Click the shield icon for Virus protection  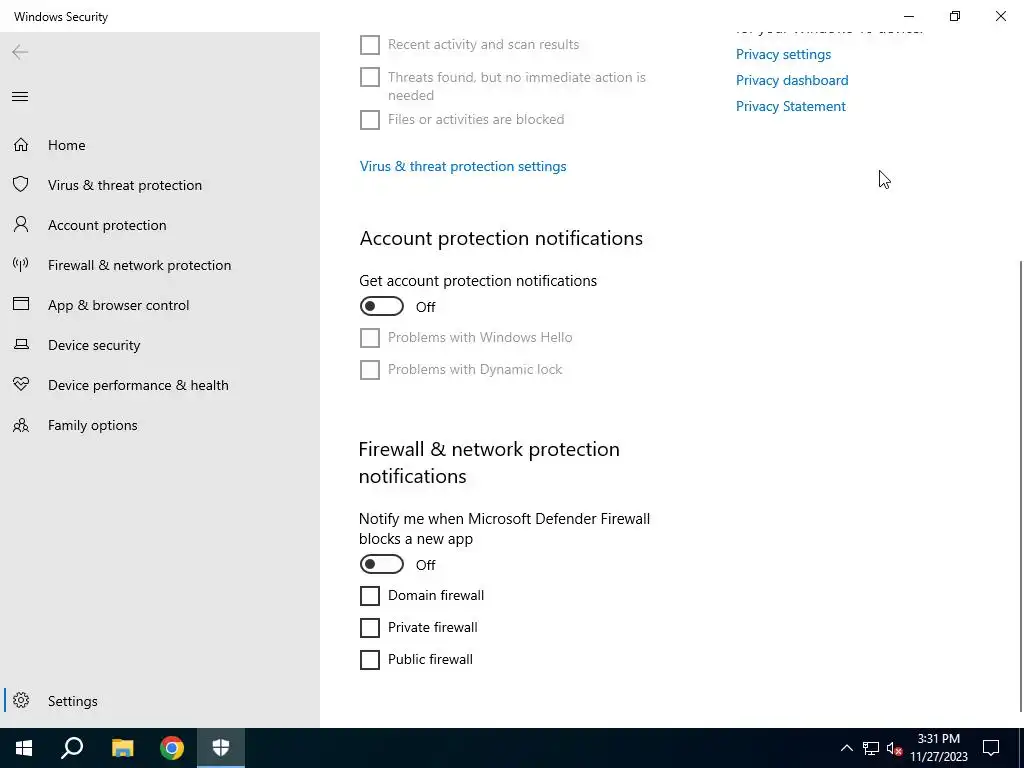[x=21, y=185]
